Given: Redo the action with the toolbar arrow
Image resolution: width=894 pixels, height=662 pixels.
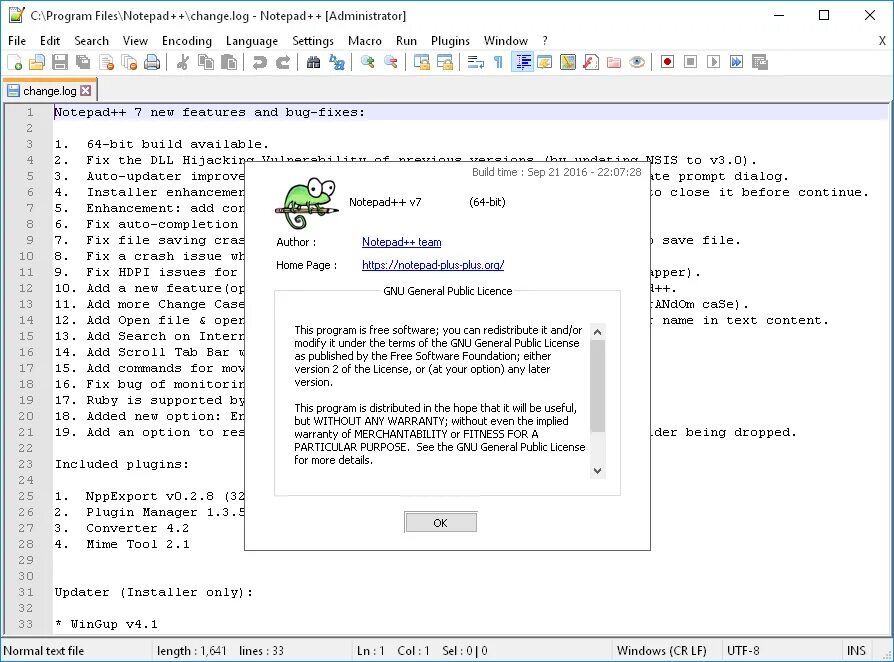Looking at the screenshot, I should (x=283, y=62).
